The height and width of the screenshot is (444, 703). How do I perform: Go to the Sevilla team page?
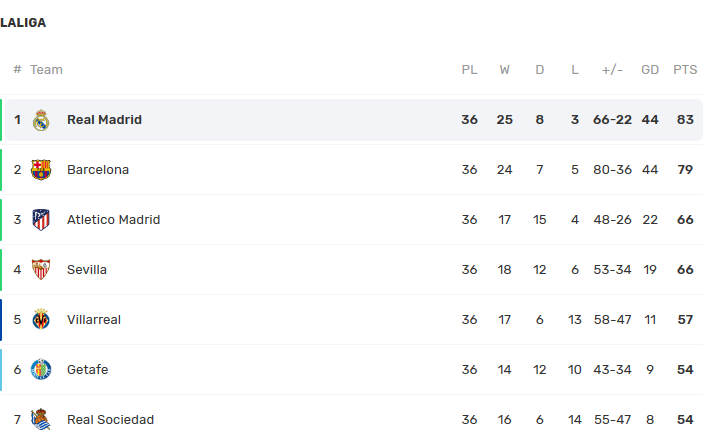(x=87, y=270)
